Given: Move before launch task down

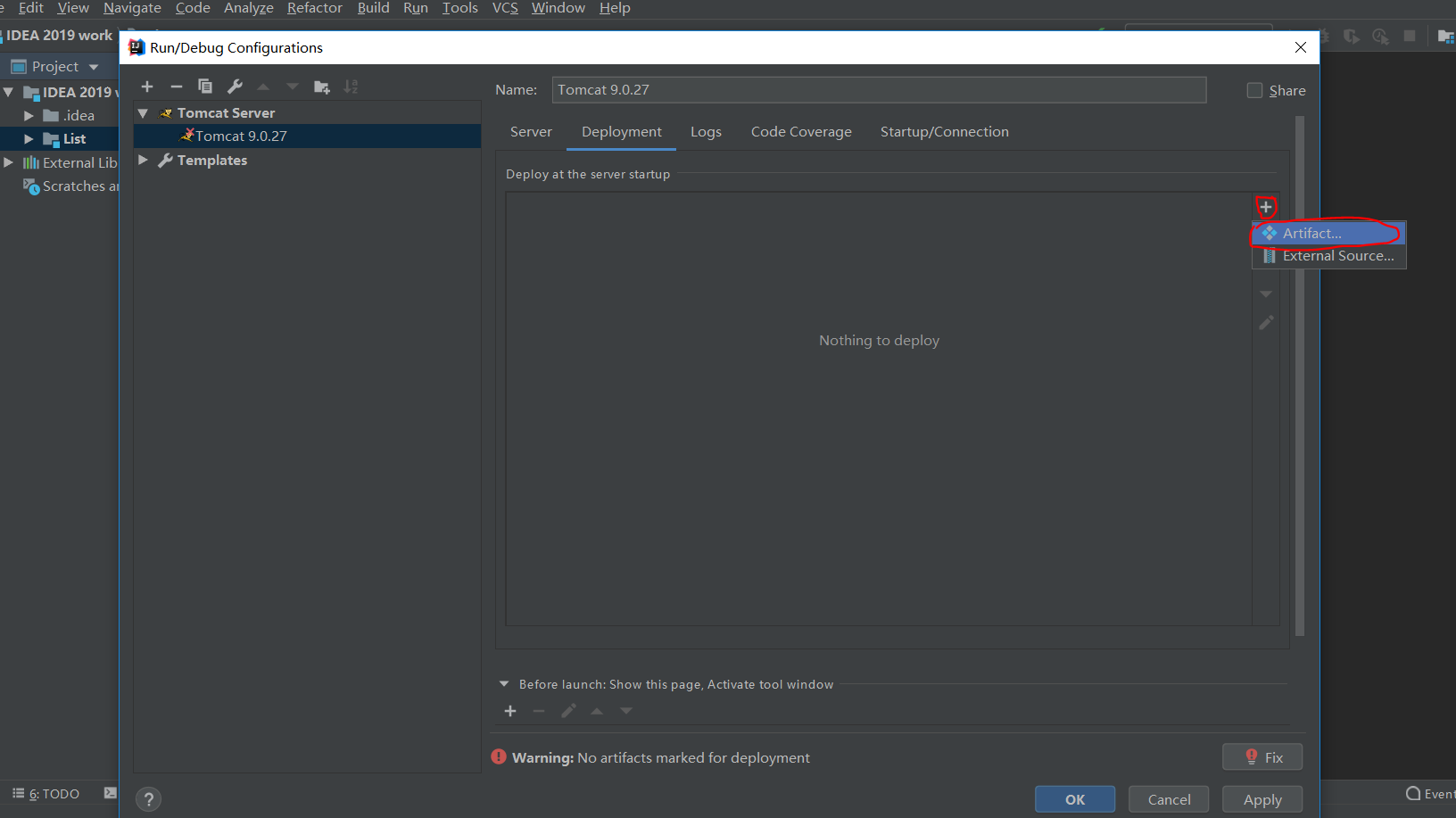Looking at the screenshot, I should (x=626, y=711).
